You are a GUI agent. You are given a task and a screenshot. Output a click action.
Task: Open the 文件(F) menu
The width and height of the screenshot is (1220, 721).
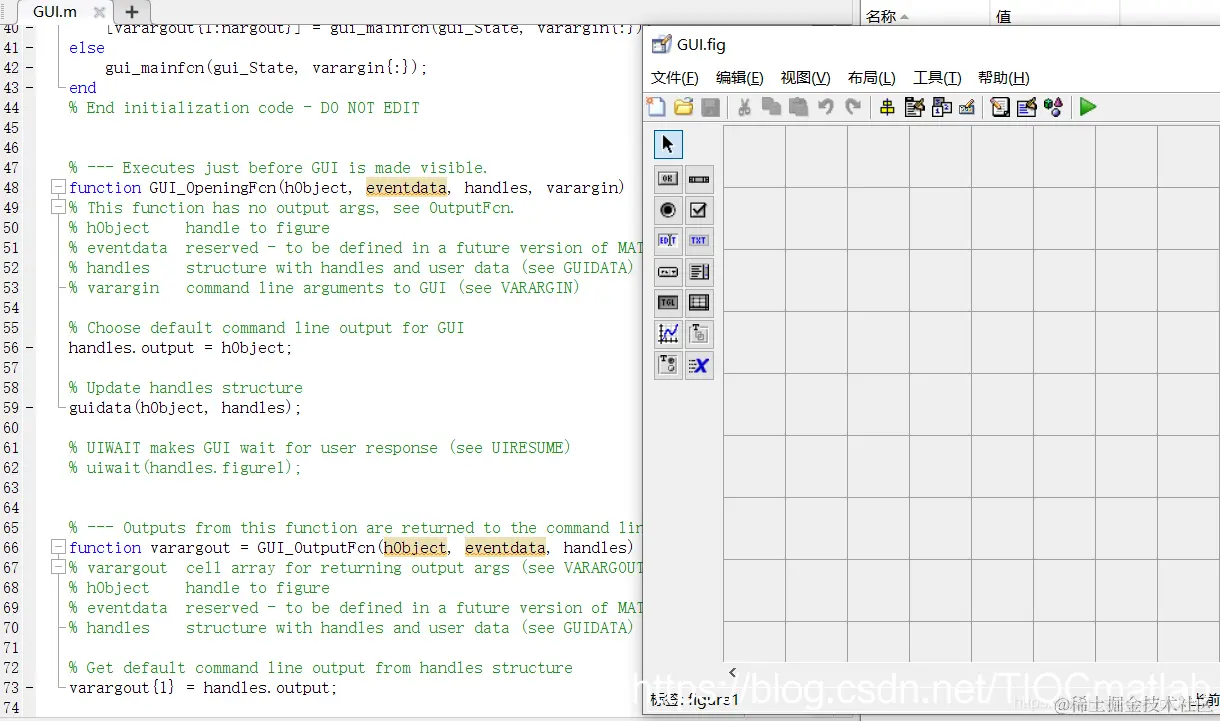pyautogui.click(x=675, y=78)
